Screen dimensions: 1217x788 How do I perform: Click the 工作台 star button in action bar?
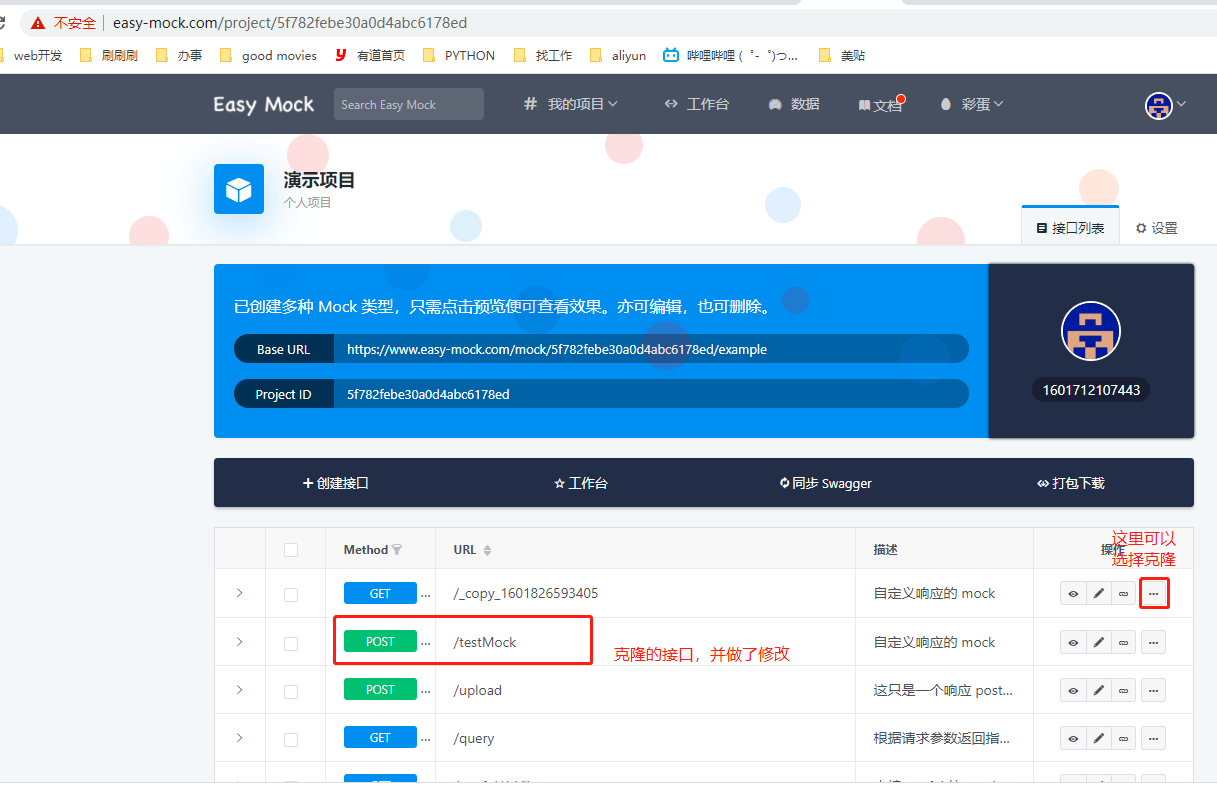click(x=581, y=483)
